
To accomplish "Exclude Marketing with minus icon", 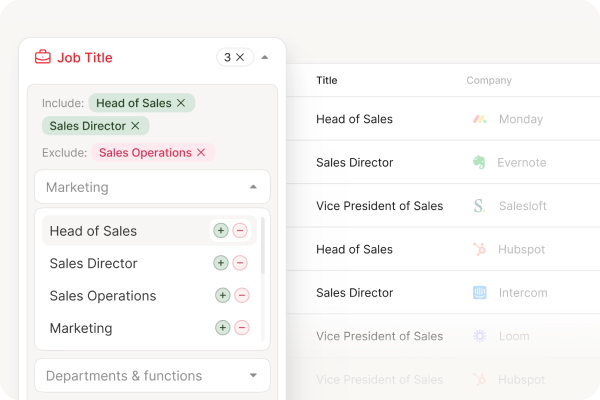I will (x=242, y=328).
